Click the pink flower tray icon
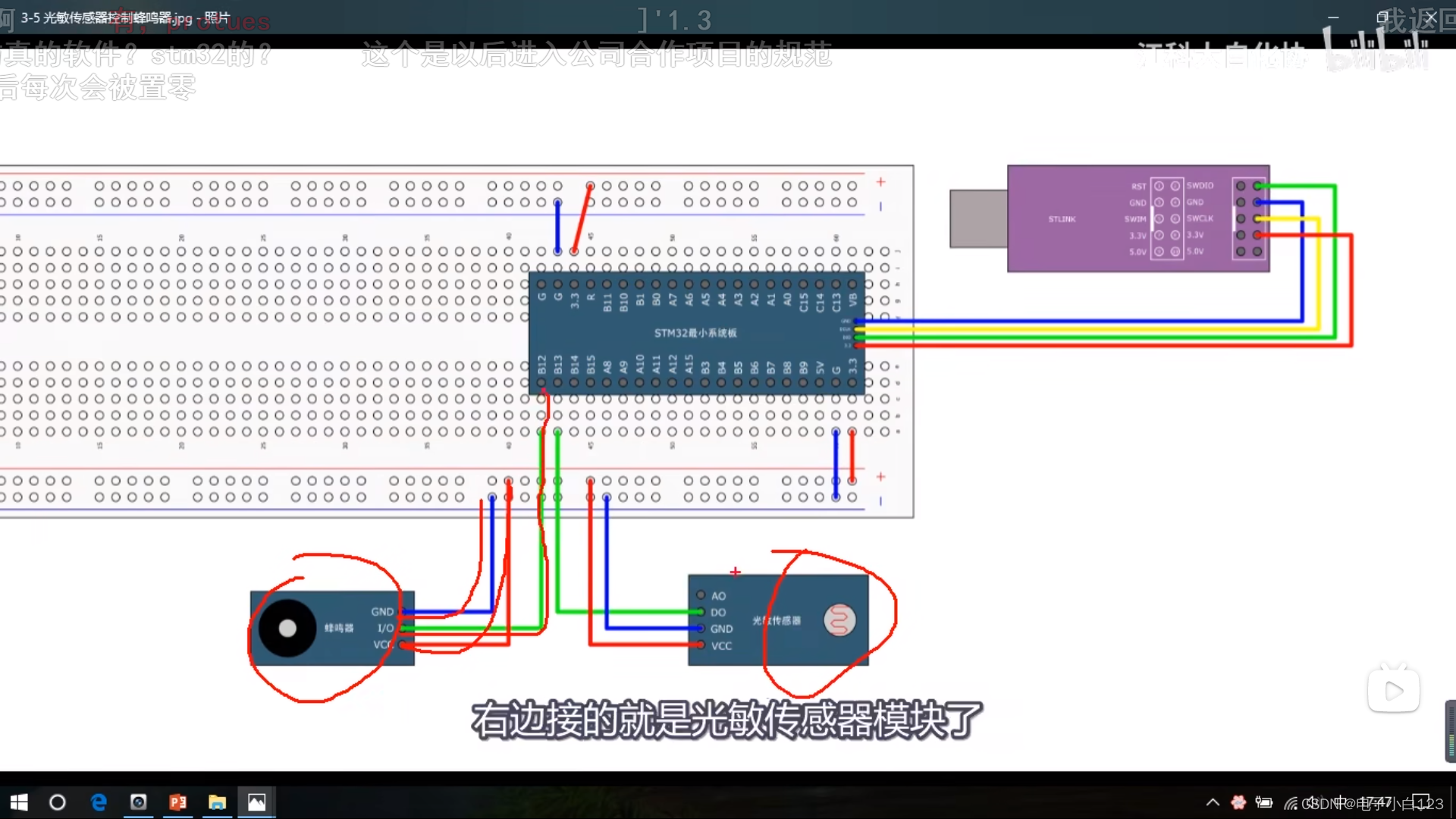The height and width of the screenshot is (819, 1456). coord(1238,802)
